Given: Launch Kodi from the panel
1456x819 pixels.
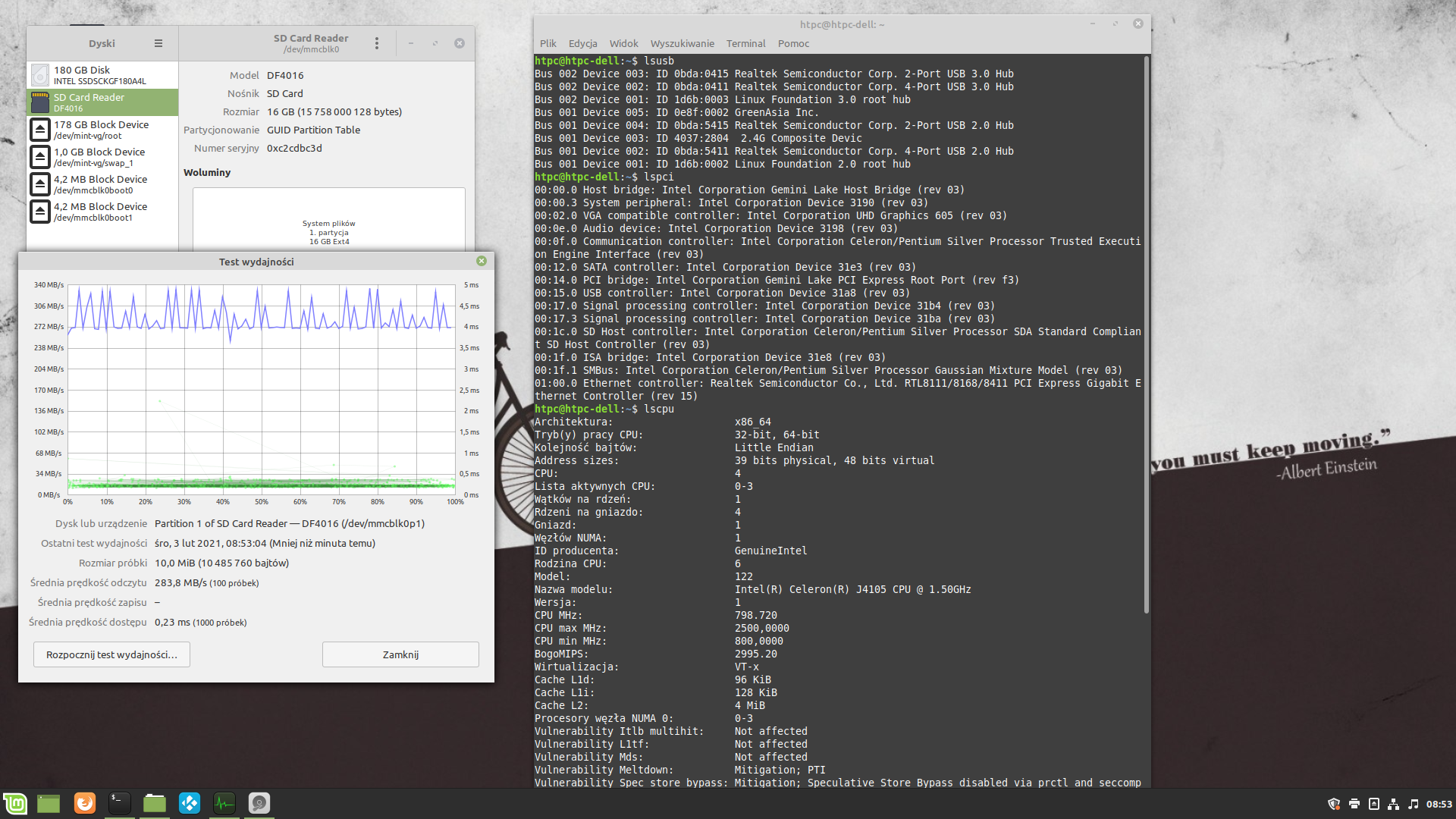Looking at the screenshot, I should click(189, 803).
